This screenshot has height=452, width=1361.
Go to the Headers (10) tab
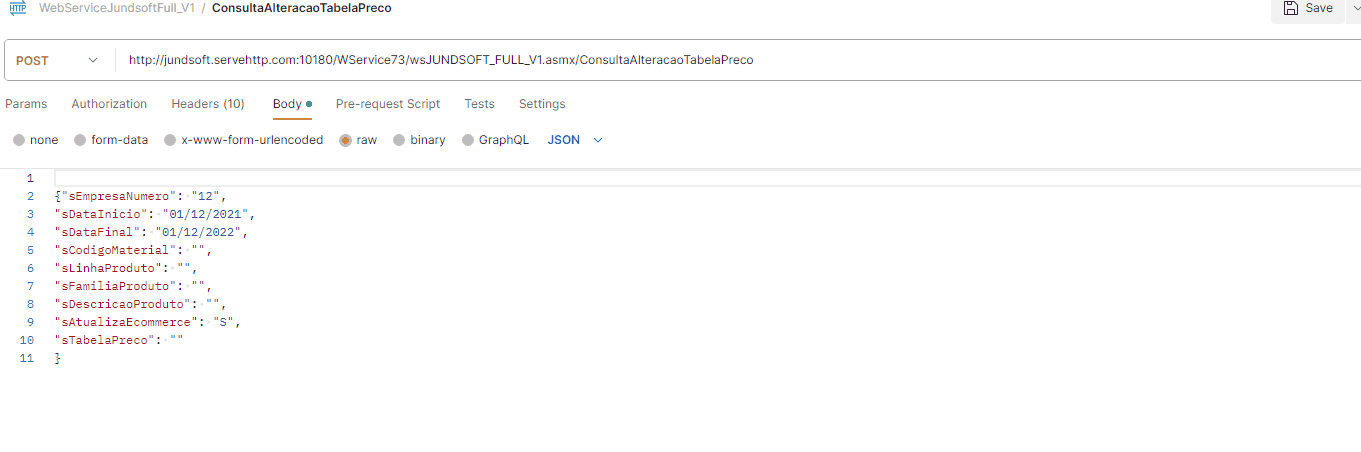pos(208,104)
